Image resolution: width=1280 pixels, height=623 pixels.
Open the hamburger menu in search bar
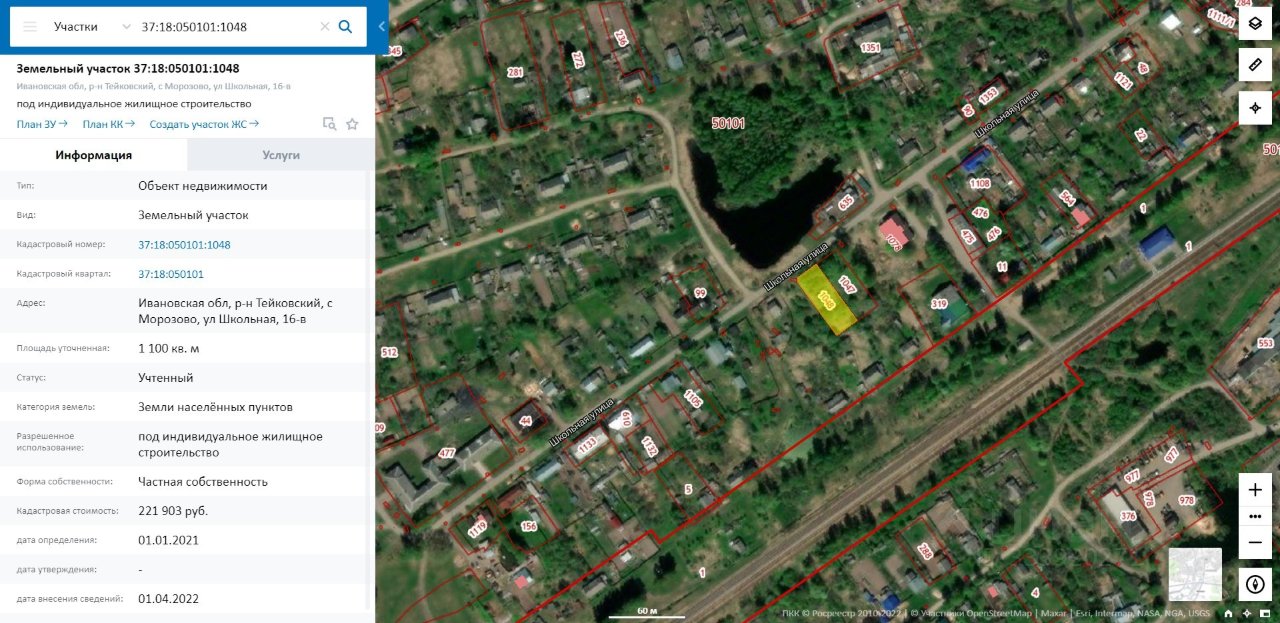coord(30,27)
